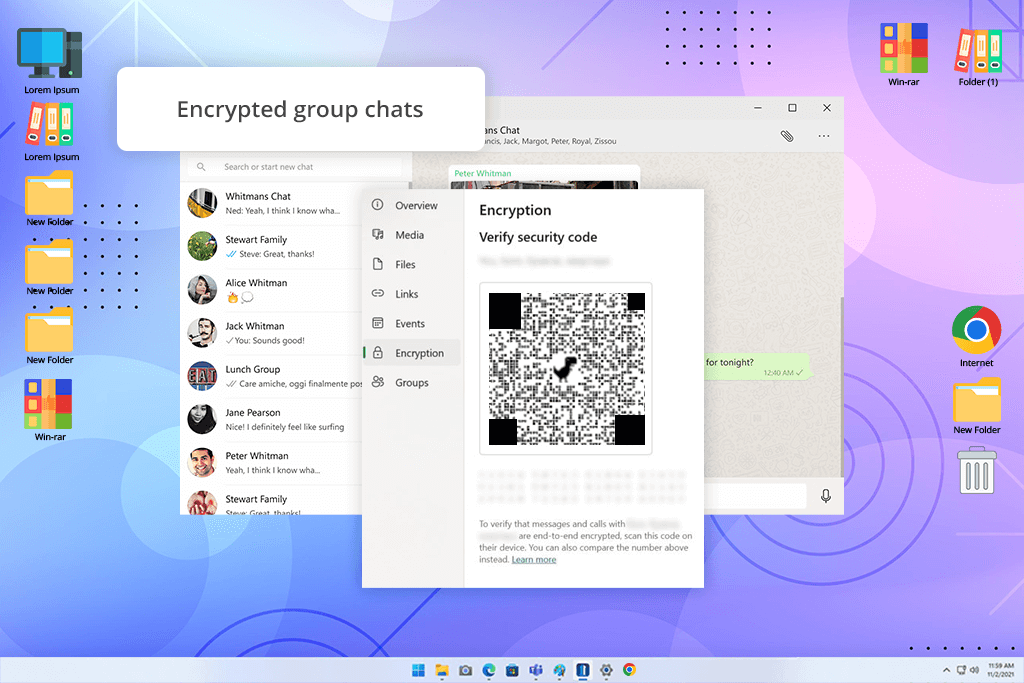Click the network icon in the system tray
1024x683 pixels.
(x=961, y=670)
